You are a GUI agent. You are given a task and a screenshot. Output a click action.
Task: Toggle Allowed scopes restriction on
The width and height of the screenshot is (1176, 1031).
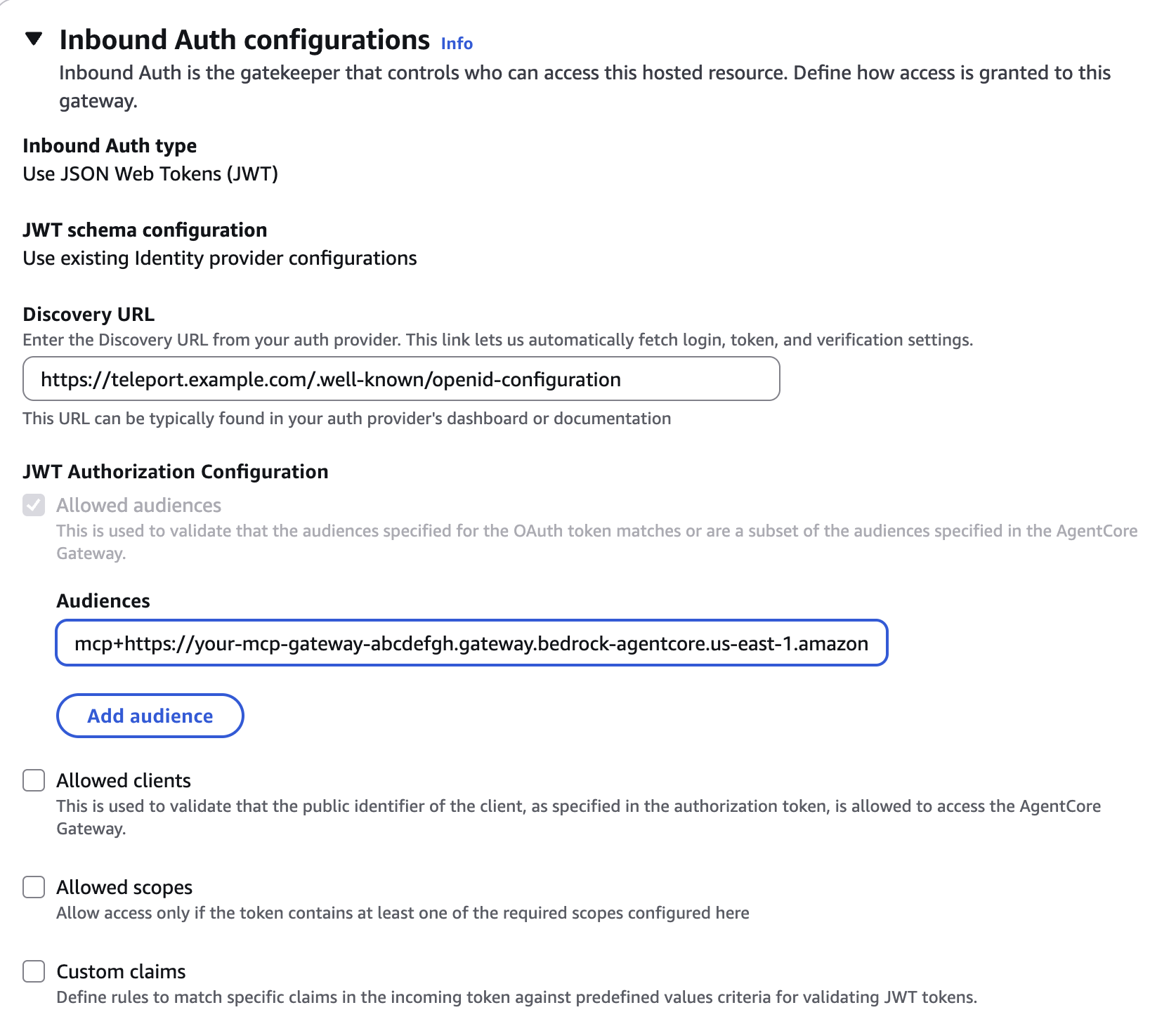(33, 887)
